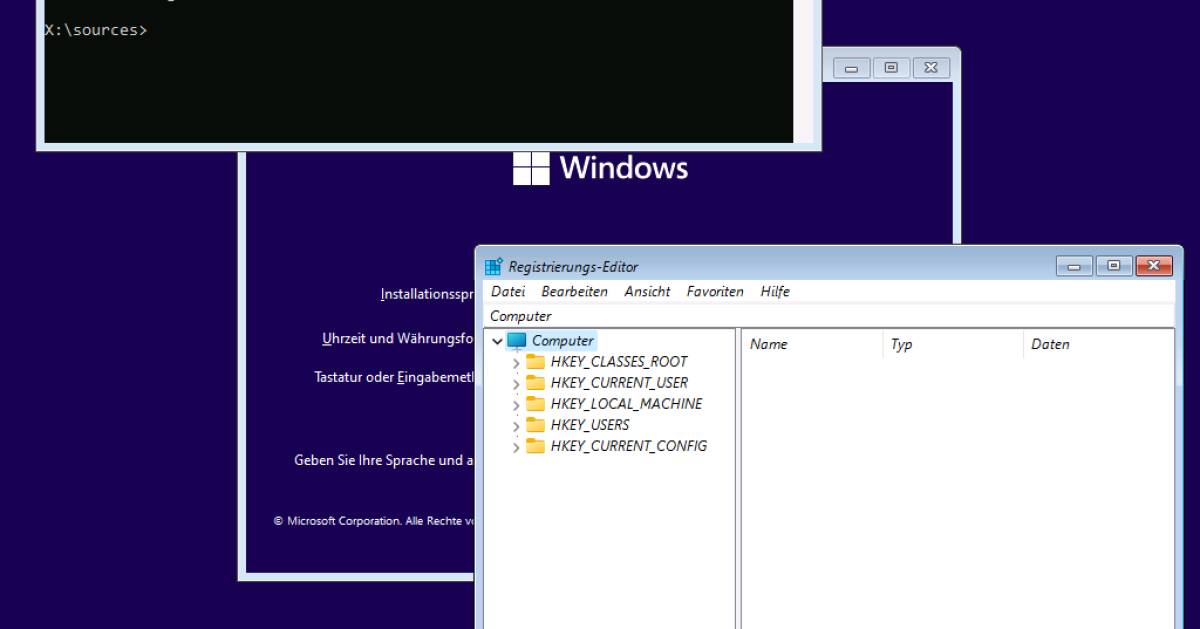The height and width of the screenshot is (629, 1200).
Task: Click the Tastatur oder Eingabemethode label
Action: pos(394,377)
